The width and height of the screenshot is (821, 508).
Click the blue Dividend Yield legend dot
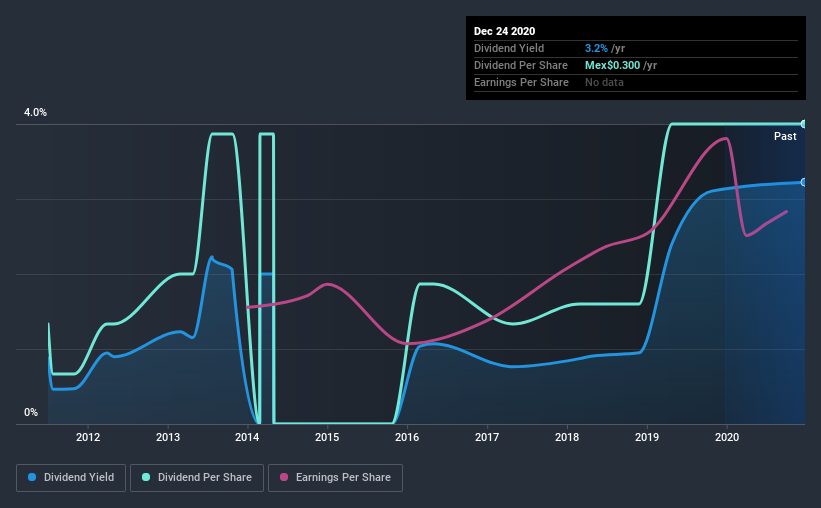(32, 477)
